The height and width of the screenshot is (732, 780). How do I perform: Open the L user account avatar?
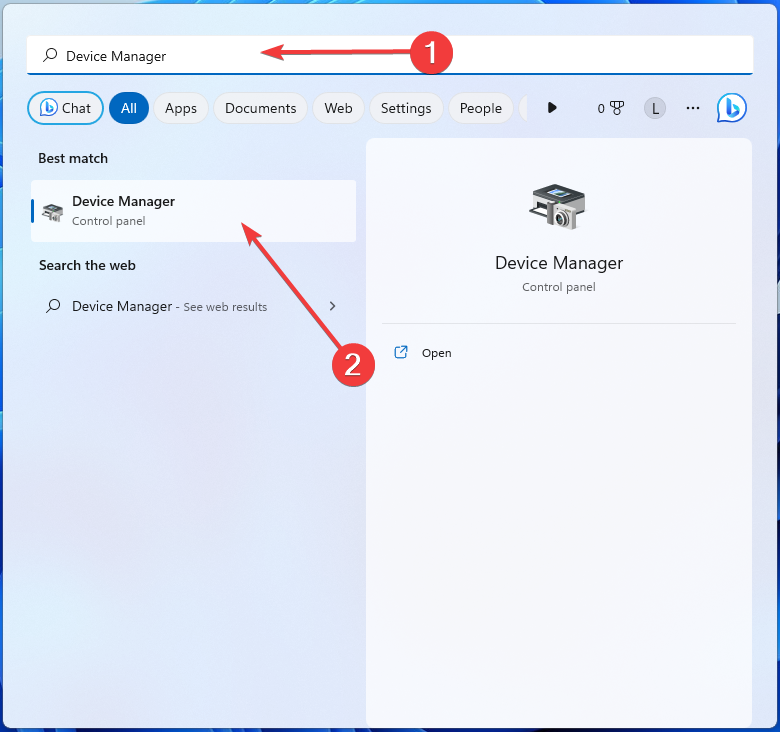coord(655,108)
